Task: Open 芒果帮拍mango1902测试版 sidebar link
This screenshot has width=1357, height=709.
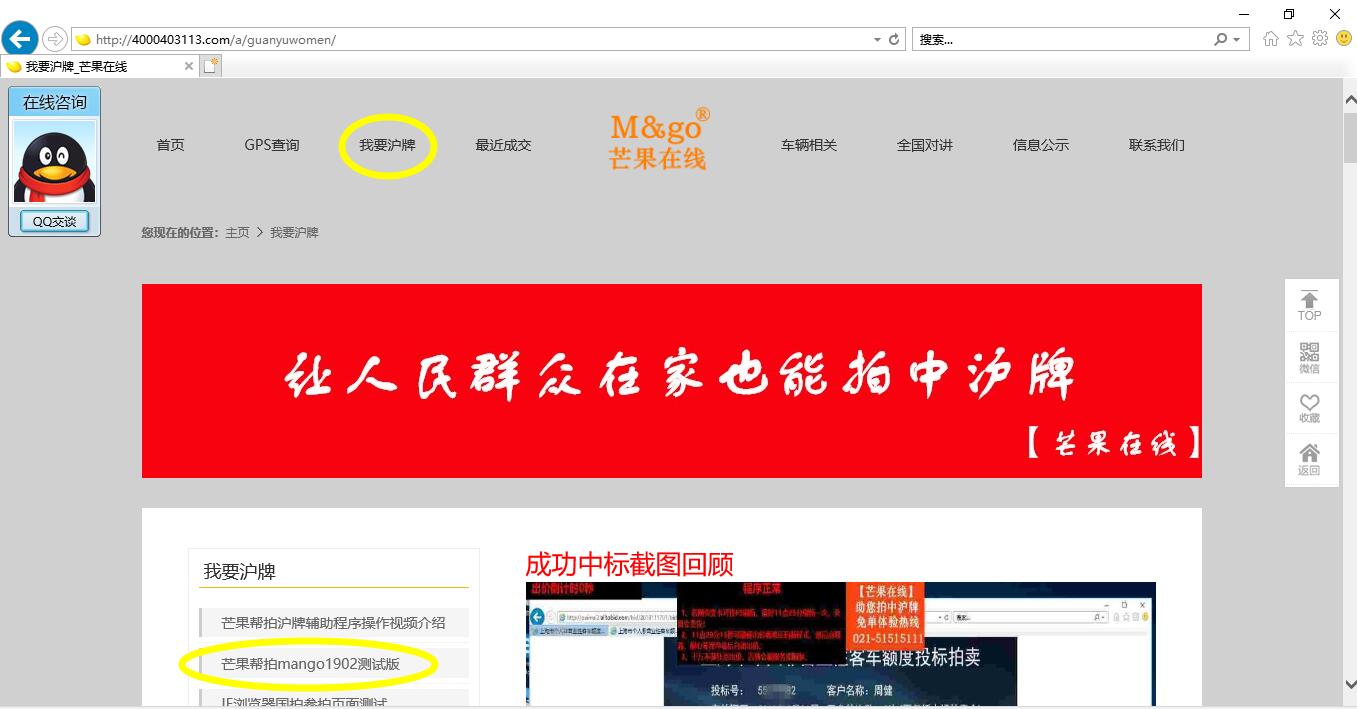Action: click(334, 663)
